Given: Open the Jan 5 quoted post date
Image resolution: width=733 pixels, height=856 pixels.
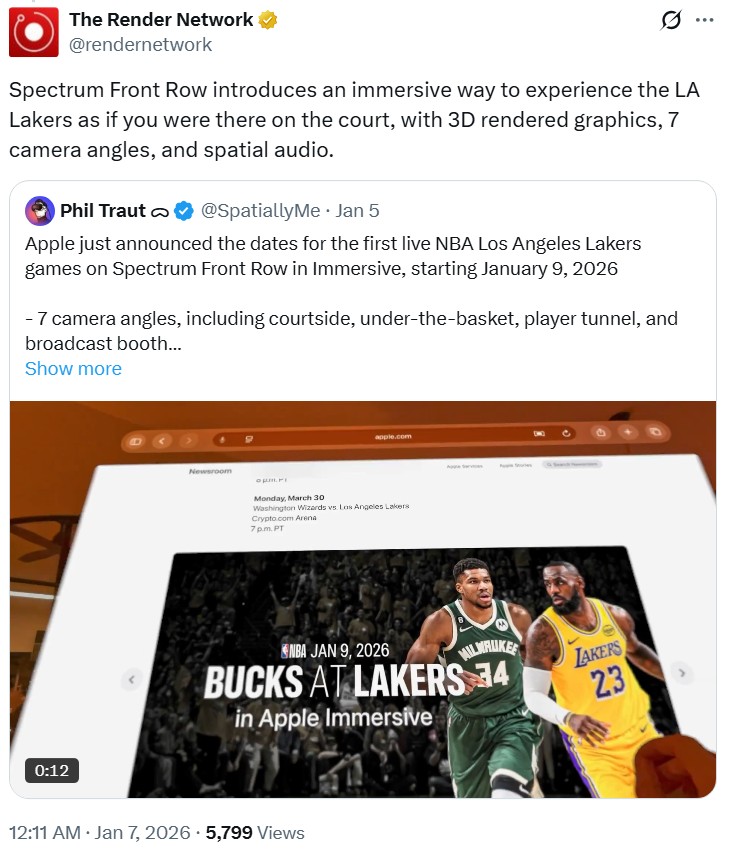Looking at the screenshot, I should tap(357, 211).
